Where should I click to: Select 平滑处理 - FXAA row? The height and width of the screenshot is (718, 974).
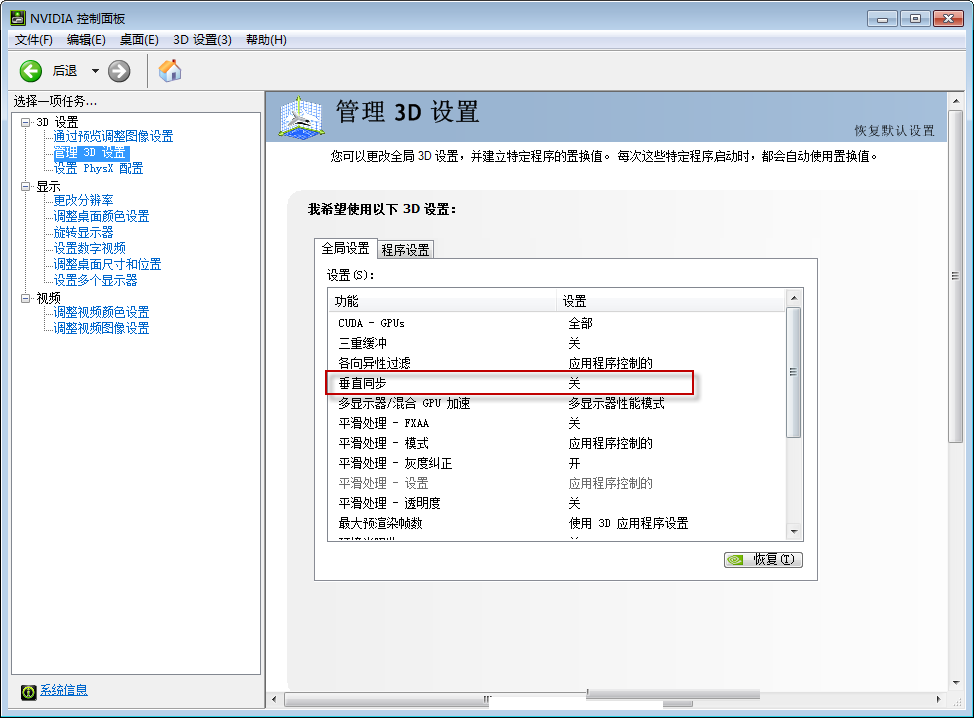click(557, 423)
